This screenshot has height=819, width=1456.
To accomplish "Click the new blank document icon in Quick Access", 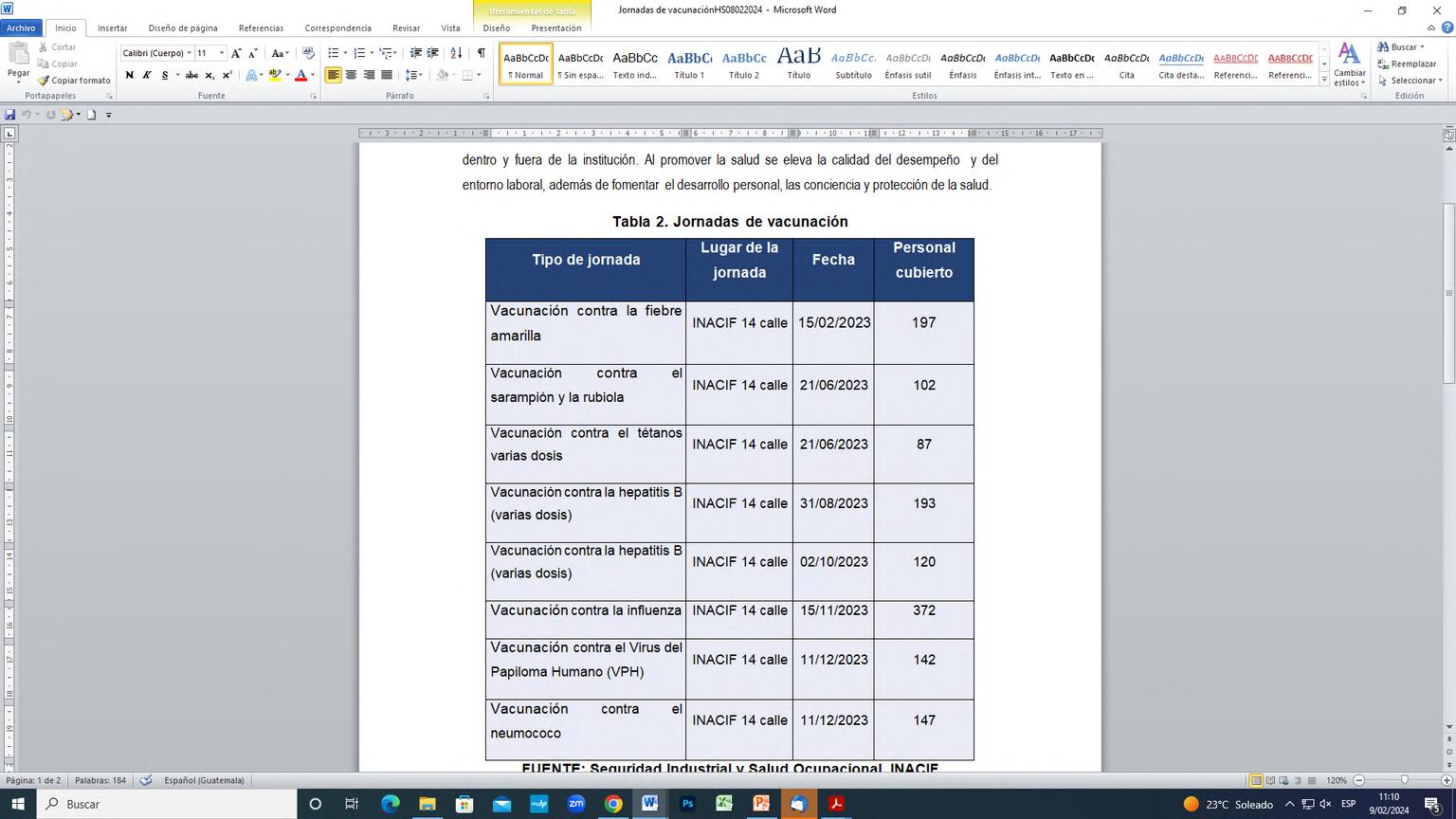I will [92, 115].
